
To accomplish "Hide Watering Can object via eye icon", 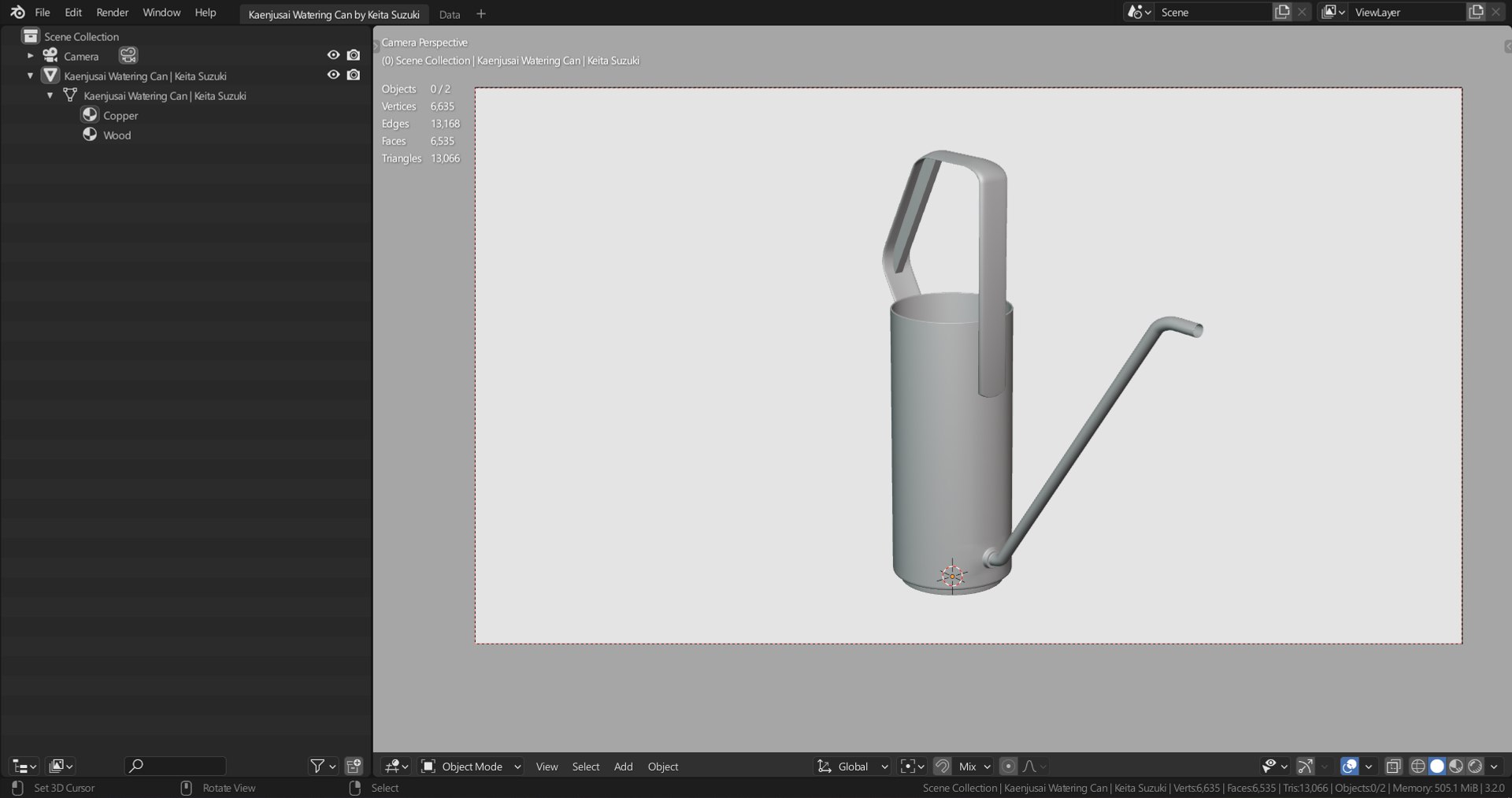I will pos(333,75).
